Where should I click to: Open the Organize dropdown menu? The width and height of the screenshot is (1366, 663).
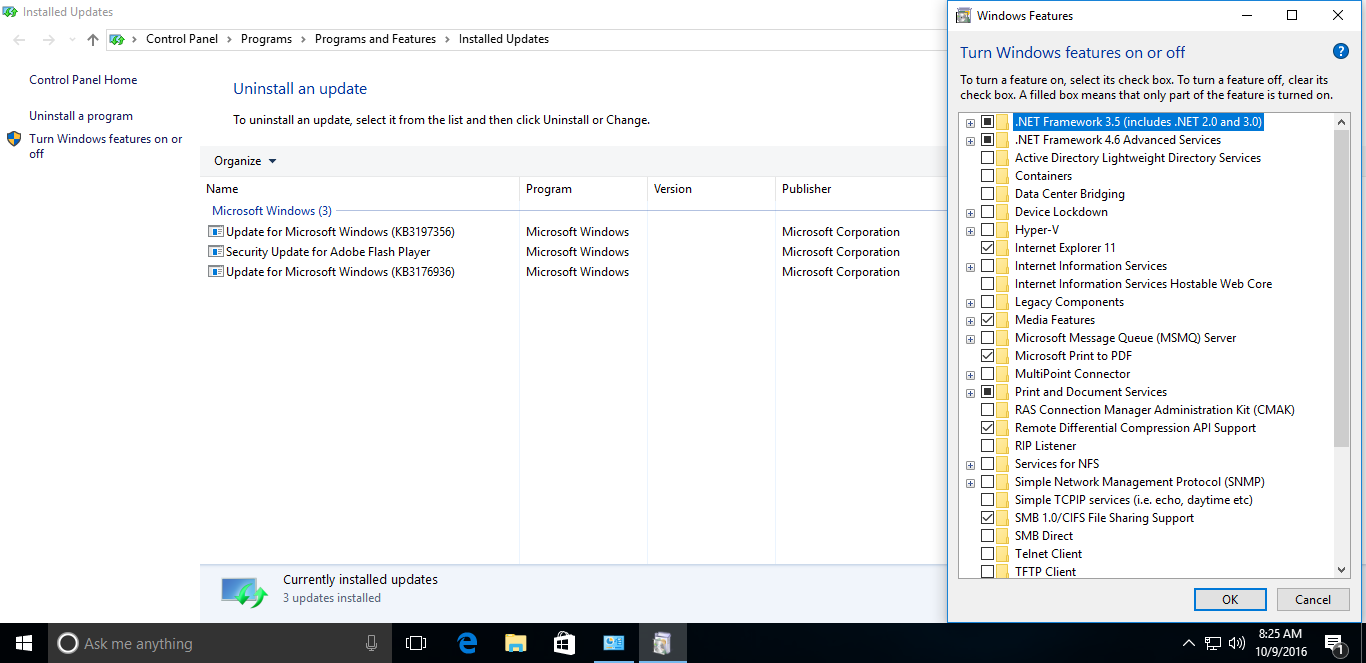click(245, 161)
